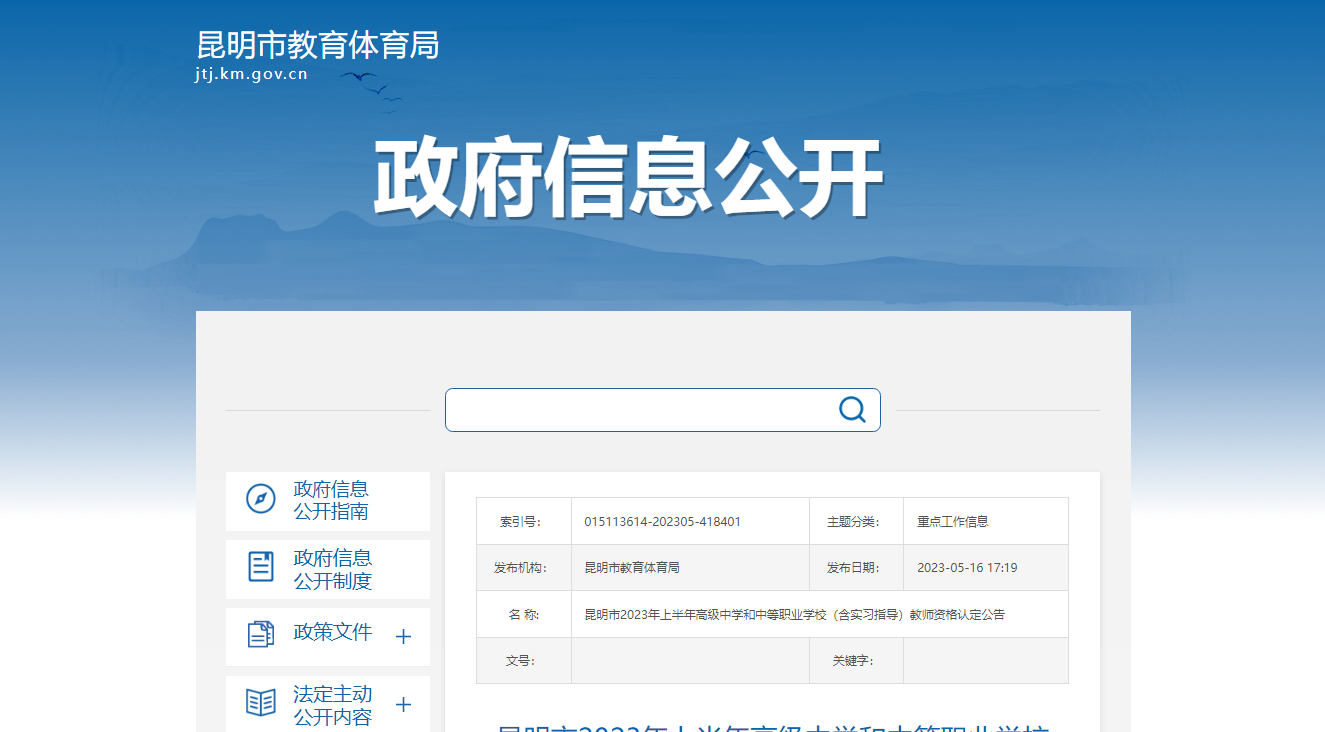Click the jtj.km.gov.cn address text
This screenshot has width=1325, height=732.
point(251,75)
